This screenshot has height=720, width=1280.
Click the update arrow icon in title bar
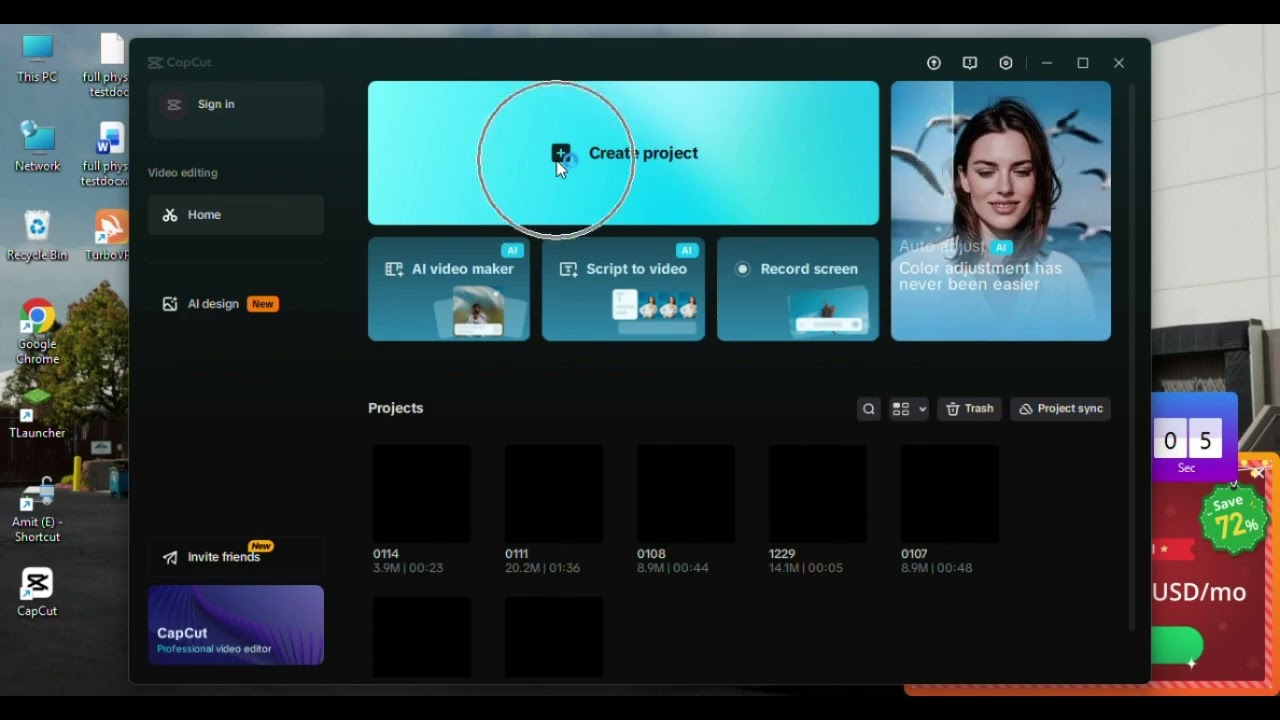[934, 63]
